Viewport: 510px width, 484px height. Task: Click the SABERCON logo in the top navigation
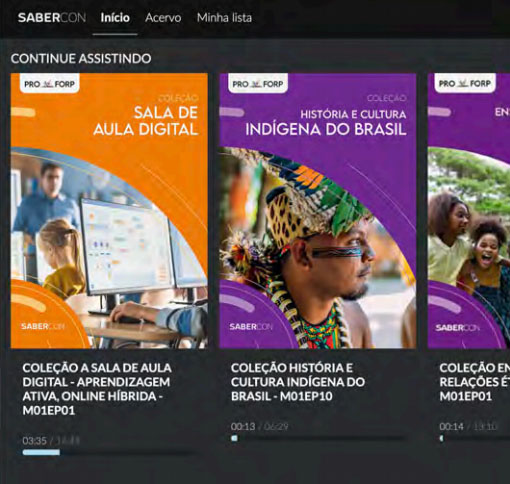click(52, 18)
